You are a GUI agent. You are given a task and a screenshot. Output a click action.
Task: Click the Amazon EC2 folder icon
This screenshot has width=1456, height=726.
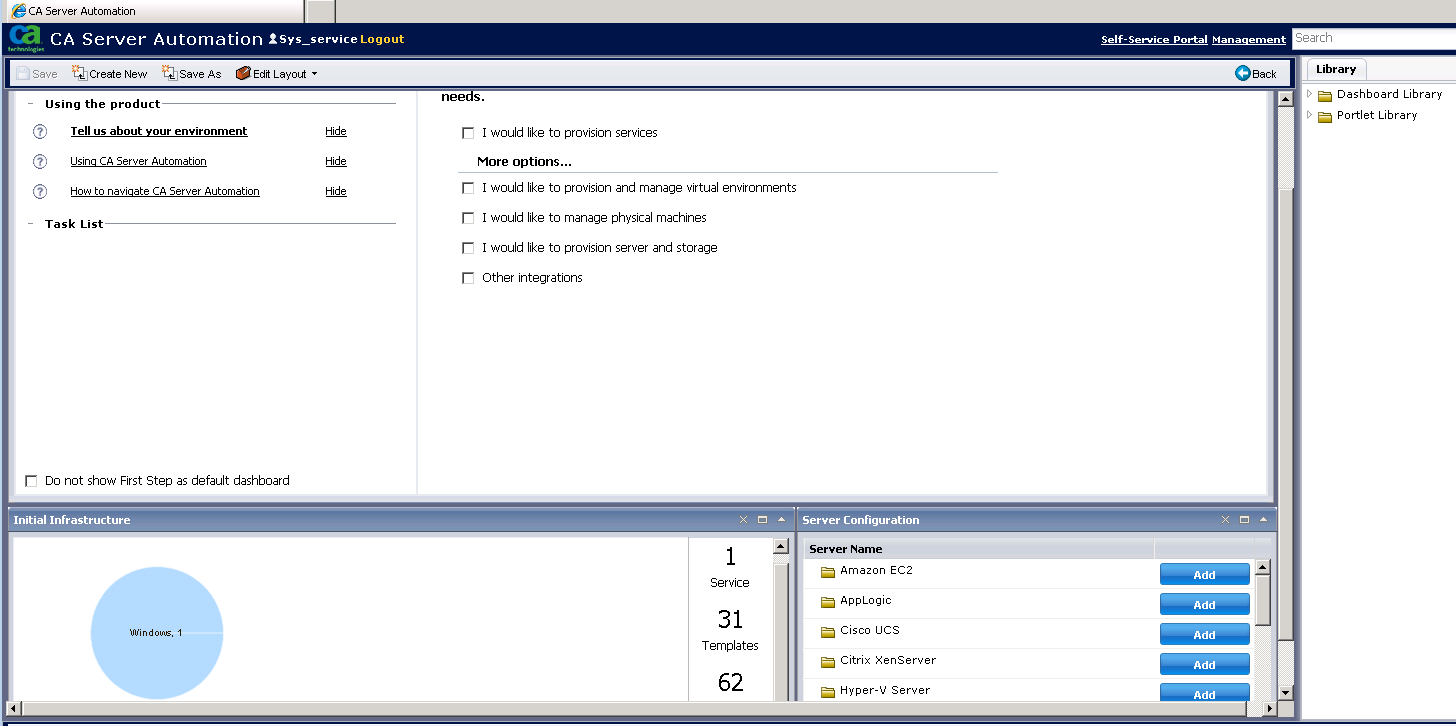pos(827,572)
